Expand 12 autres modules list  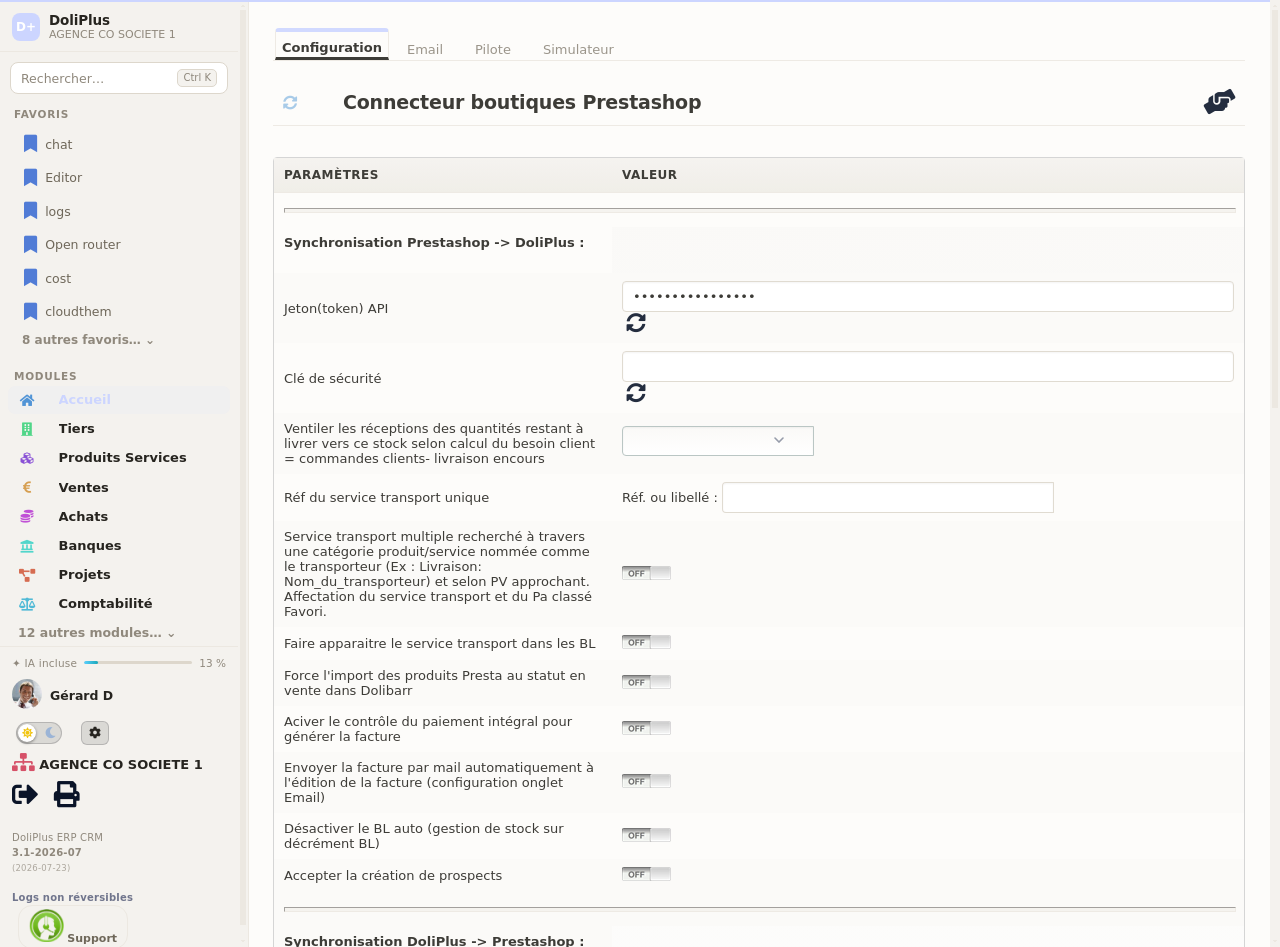pyautogui.click(x=96, y=633)
